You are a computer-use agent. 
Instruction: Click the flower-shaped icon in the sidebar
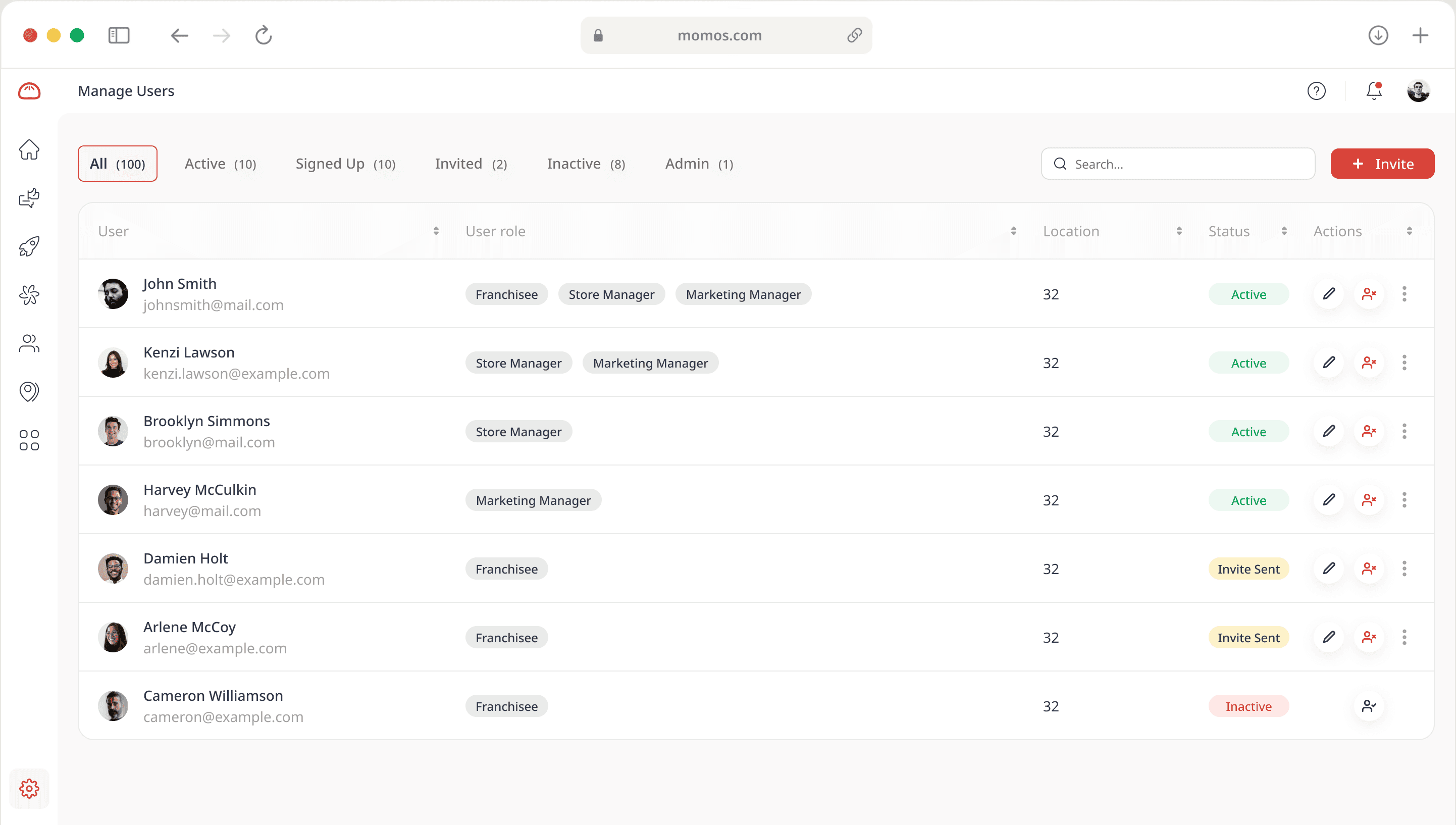click(29, 294)
